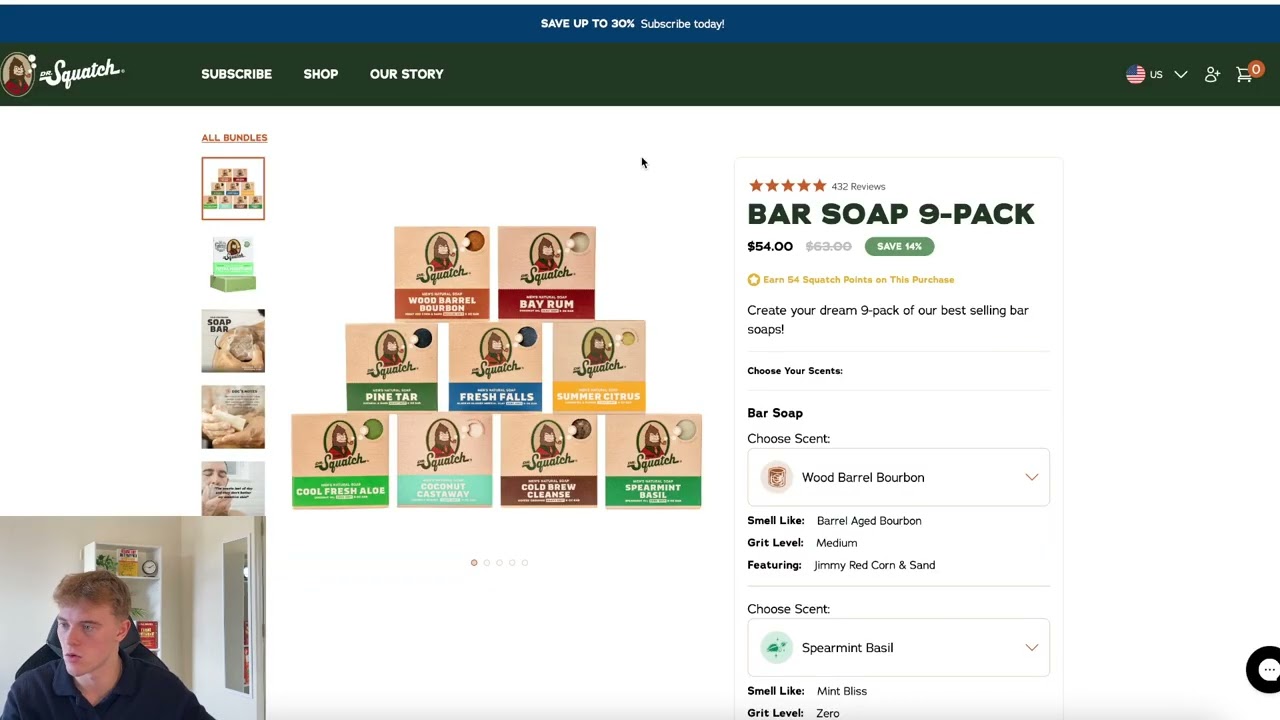The width and height of the screenshot is (1280, 720).
Task: Click Earn 54 Squatch Points text
Action: click(x=858, y=280)
